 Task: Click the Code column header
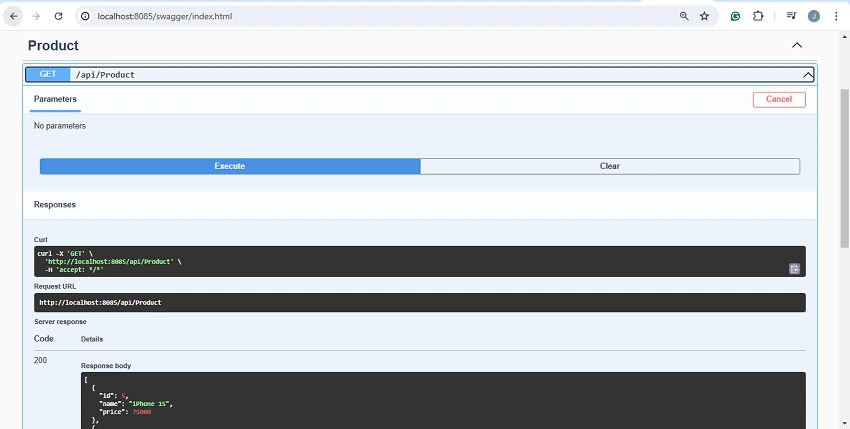pos(43,339)
